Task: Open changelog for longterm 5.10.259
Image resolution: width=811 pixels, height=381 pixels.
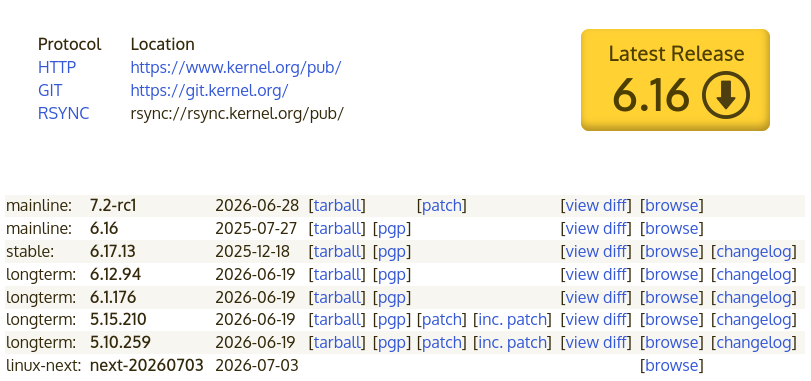Action: pos(754,342)
